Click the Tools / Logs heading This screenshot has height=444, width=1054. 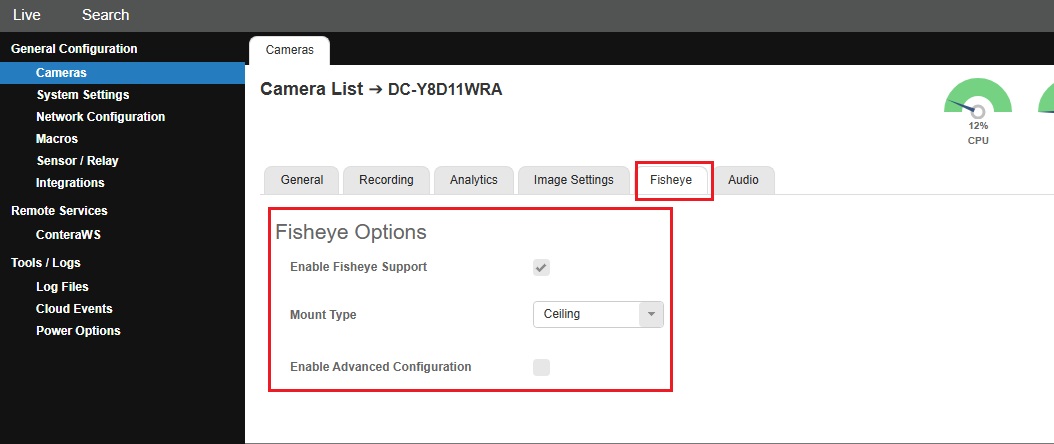click(x=46, y=263)
